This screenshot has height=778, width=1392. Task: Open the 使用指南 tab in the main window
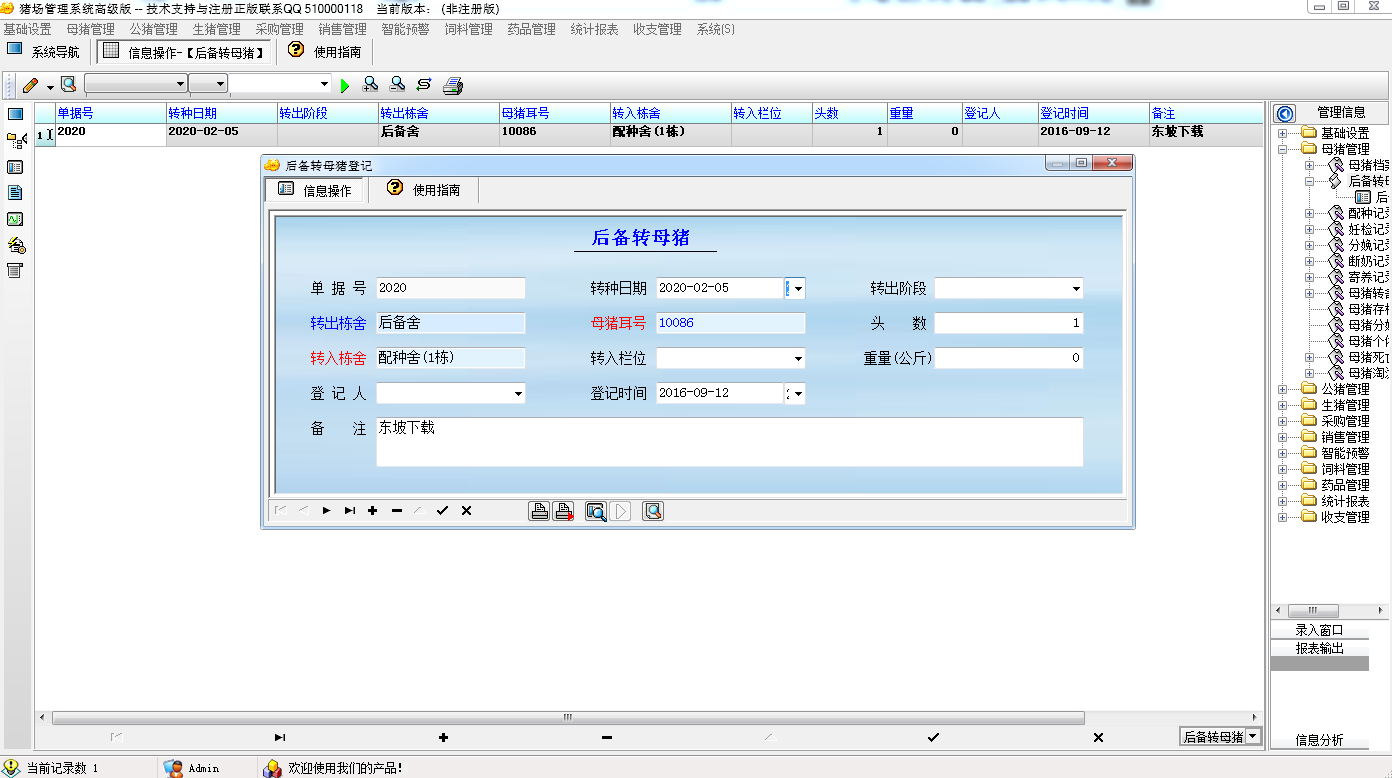[x=325, y=51]
